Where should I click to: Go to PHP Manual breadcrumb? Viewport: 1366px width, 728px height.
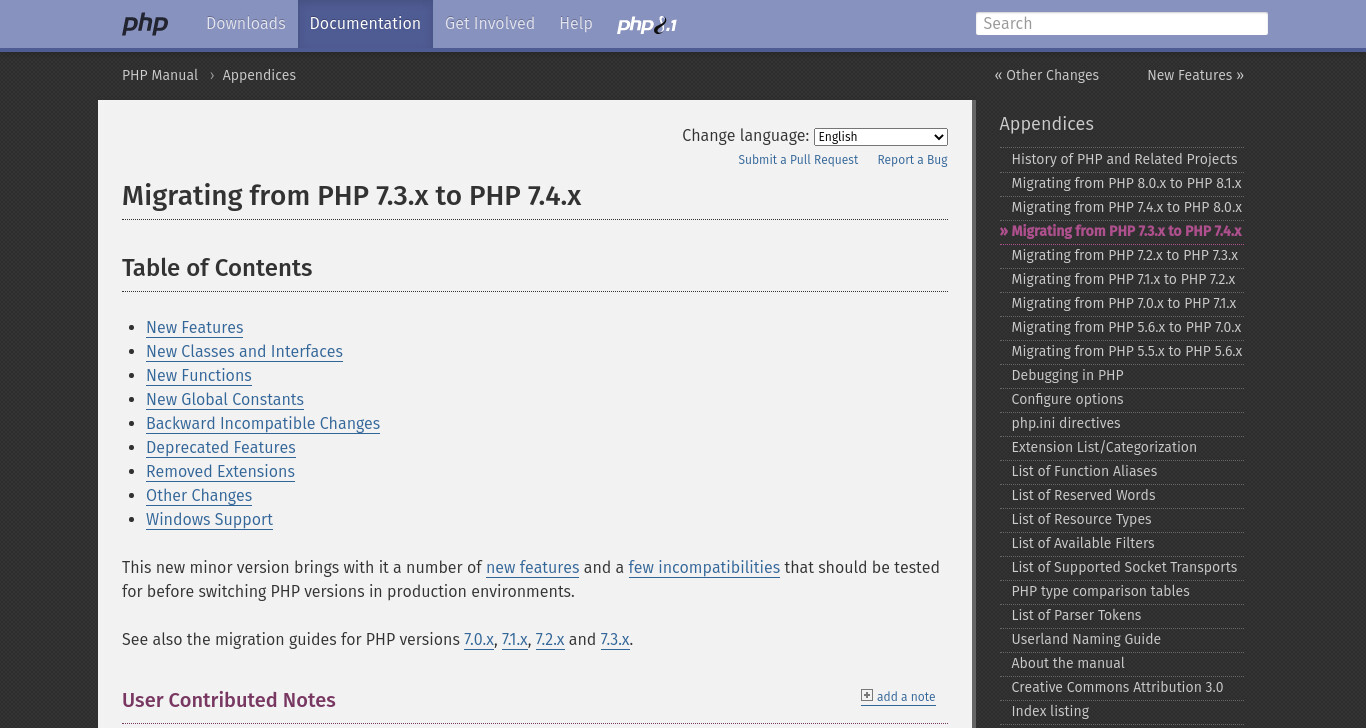coord(160,76)
